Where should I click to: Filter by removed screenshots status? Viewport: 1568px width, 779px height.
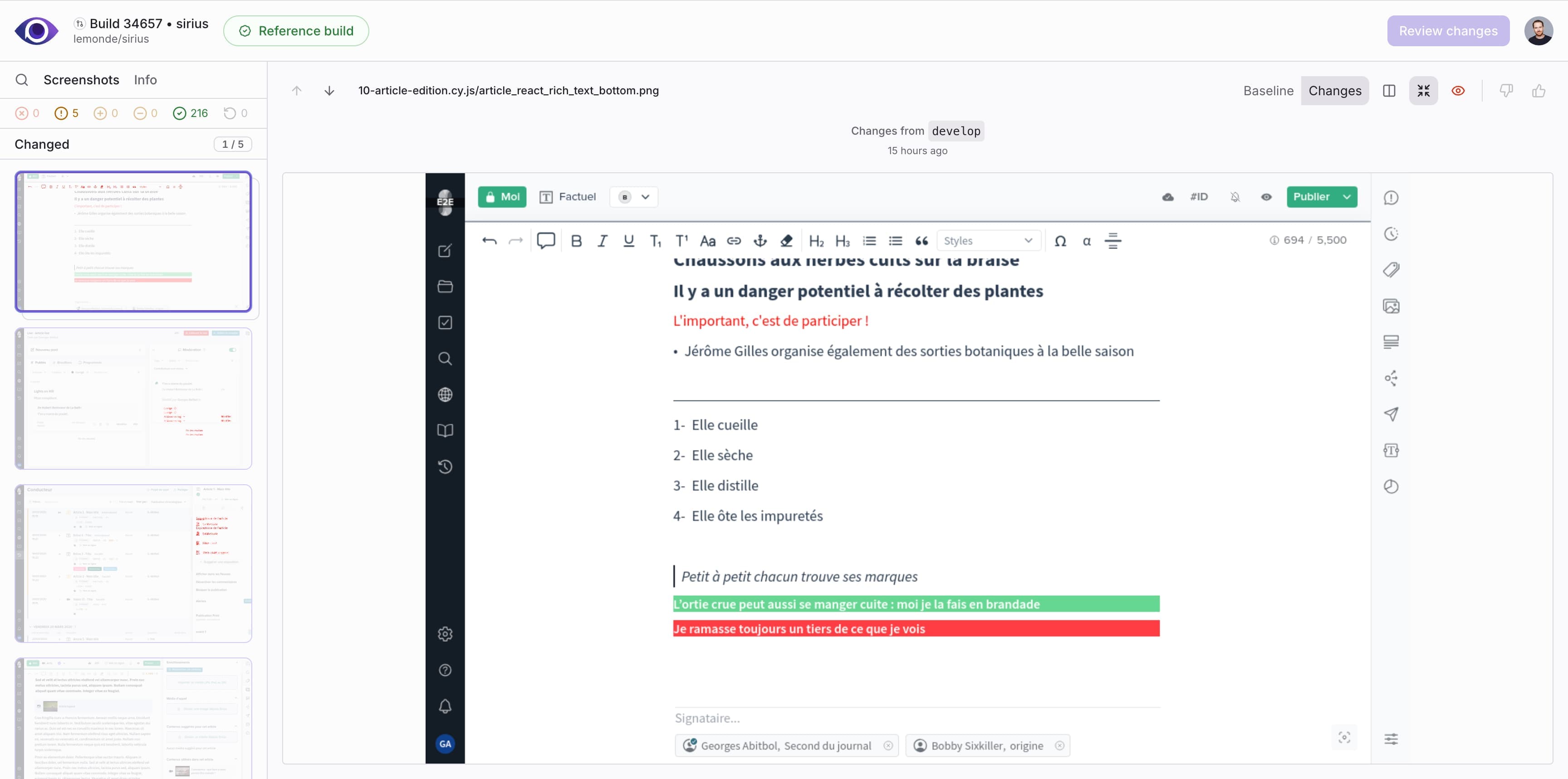[146, 113]
